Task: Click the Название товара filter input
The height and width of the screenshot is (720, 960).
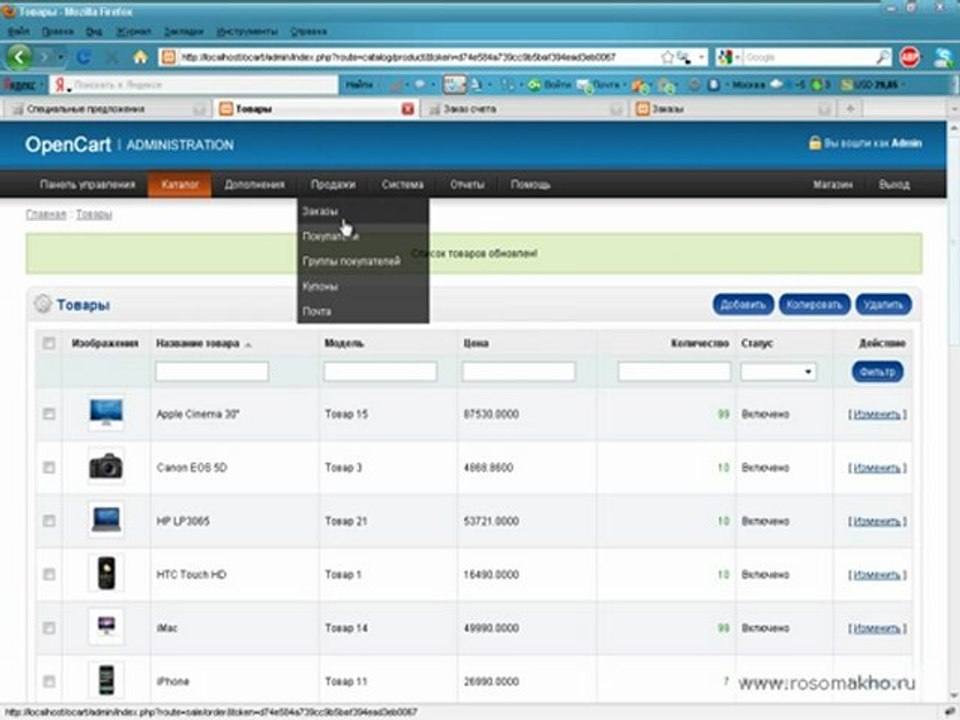Action: (x=212, y=372)
